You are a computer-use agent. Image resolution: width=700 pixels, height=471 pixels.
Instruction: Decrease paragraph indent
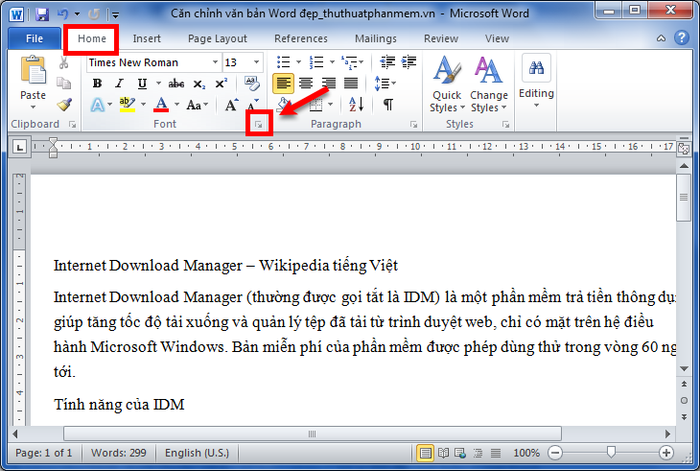[x=388, y=62]
